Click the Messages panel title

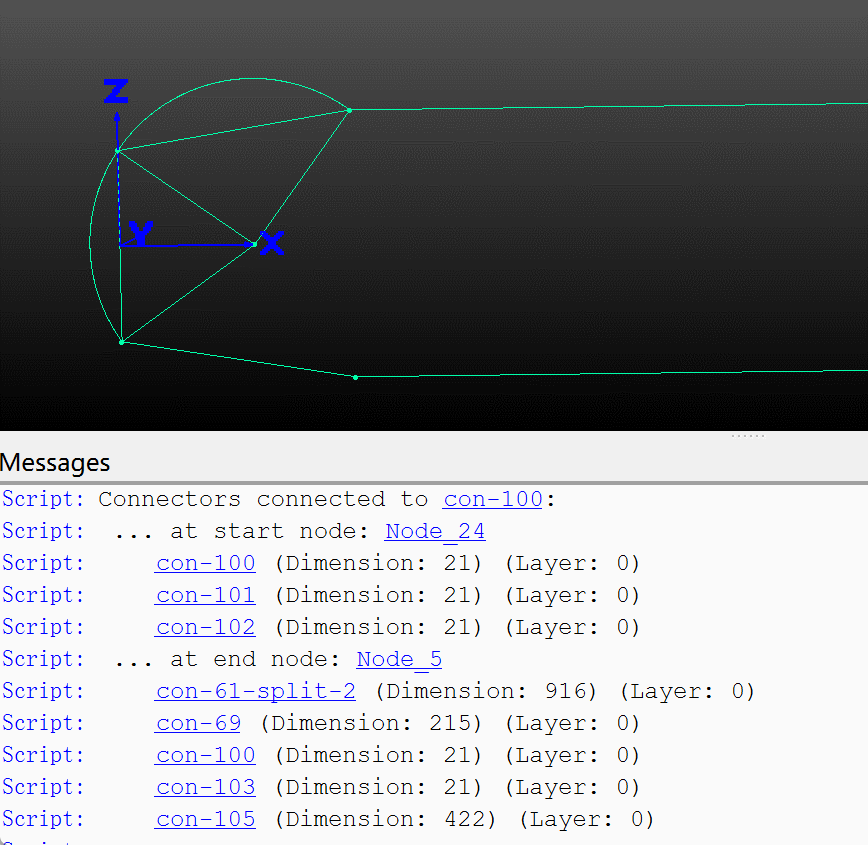[x=54, y=462]
